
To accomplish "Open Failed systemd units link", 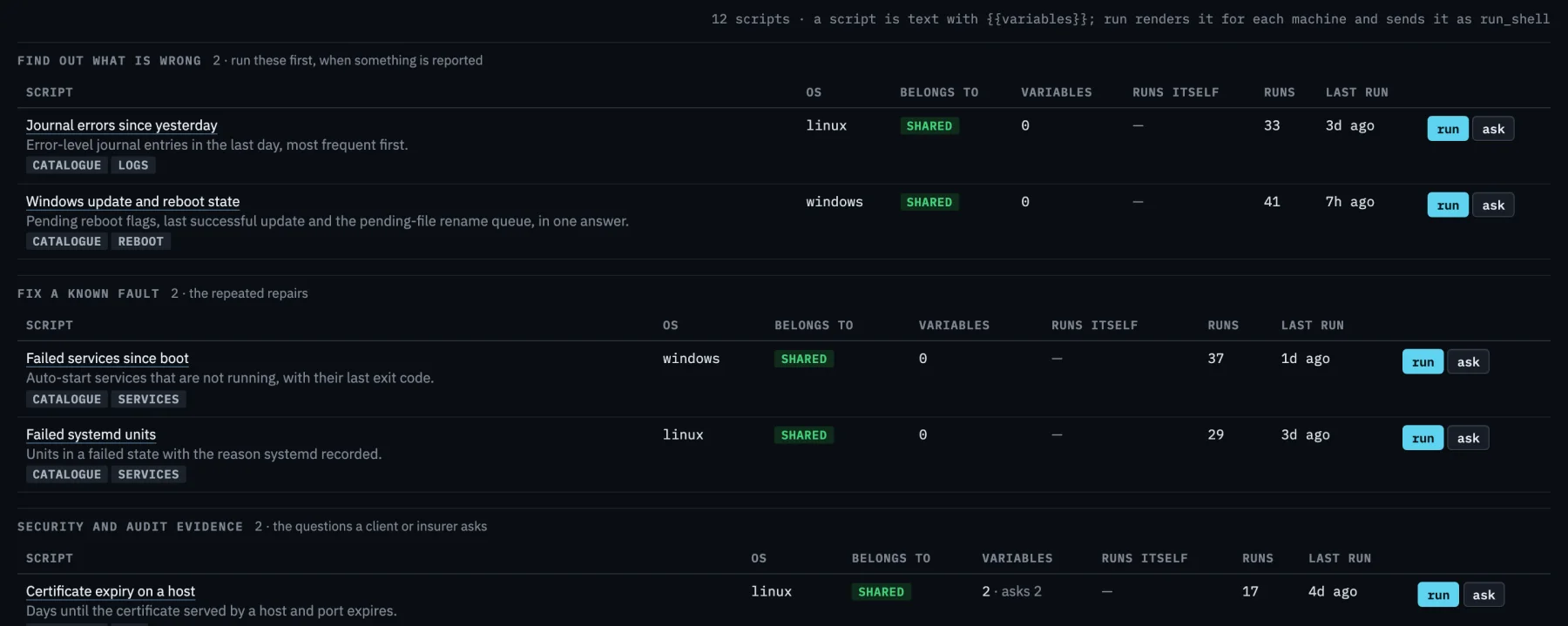I will click(x=91, y=434).
